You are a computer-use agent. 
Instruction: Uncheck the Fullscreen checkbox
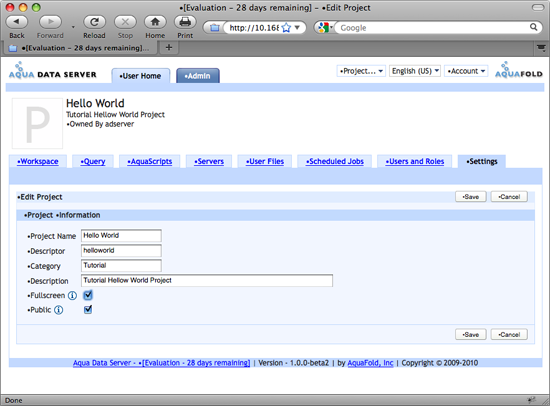tap(88, 295)
